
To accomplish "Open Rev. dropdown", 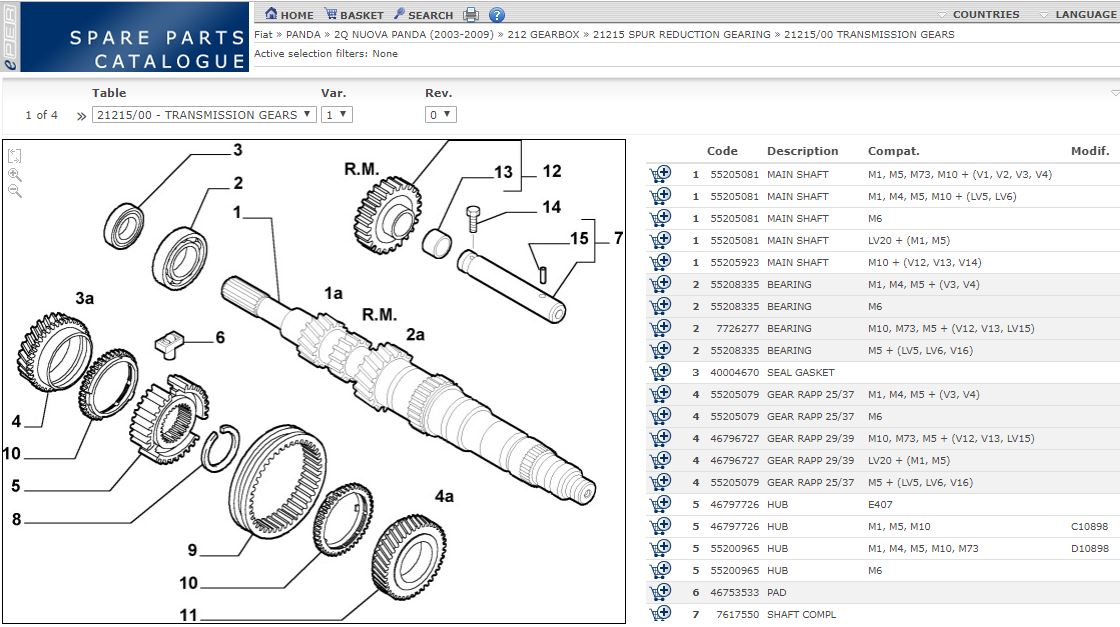I will coord(441,114).
